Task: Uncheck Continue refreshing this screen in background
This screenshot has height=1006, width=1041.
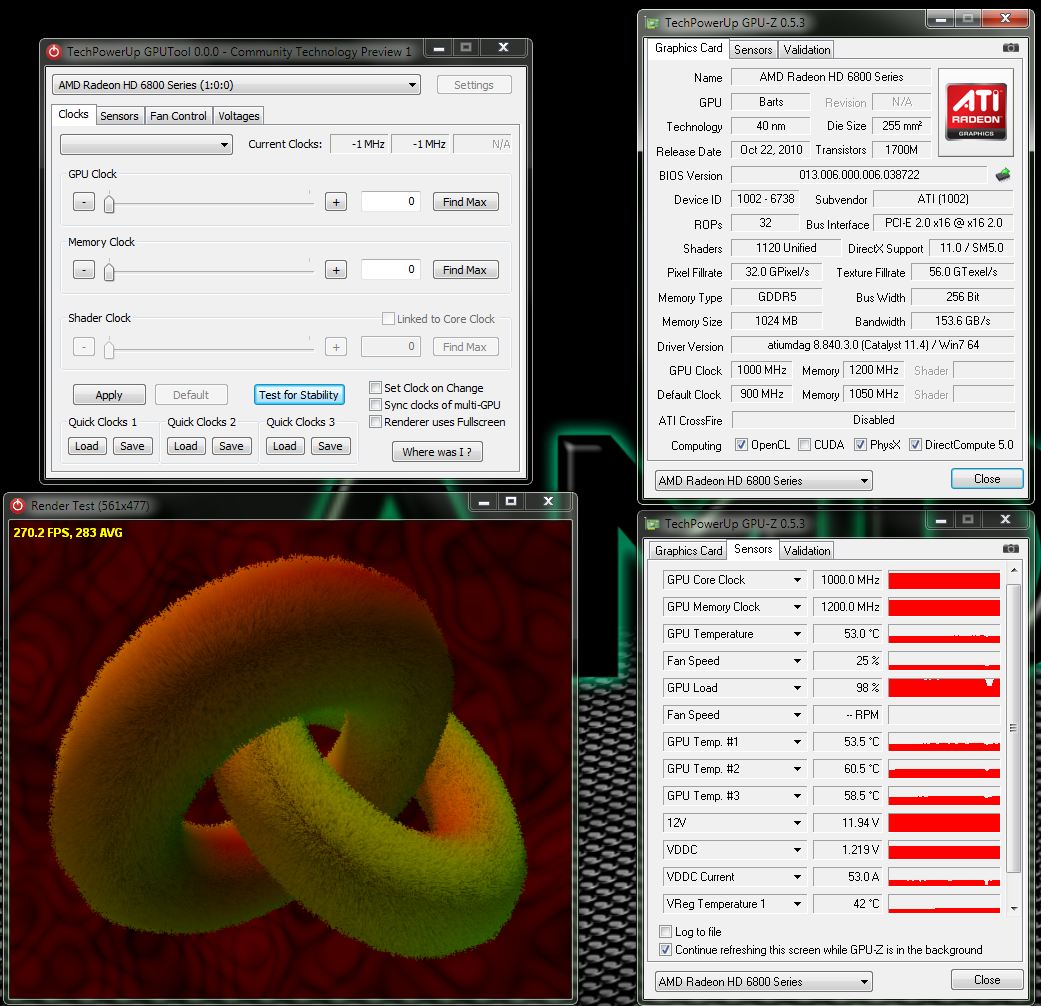Action: click(665, 950)
